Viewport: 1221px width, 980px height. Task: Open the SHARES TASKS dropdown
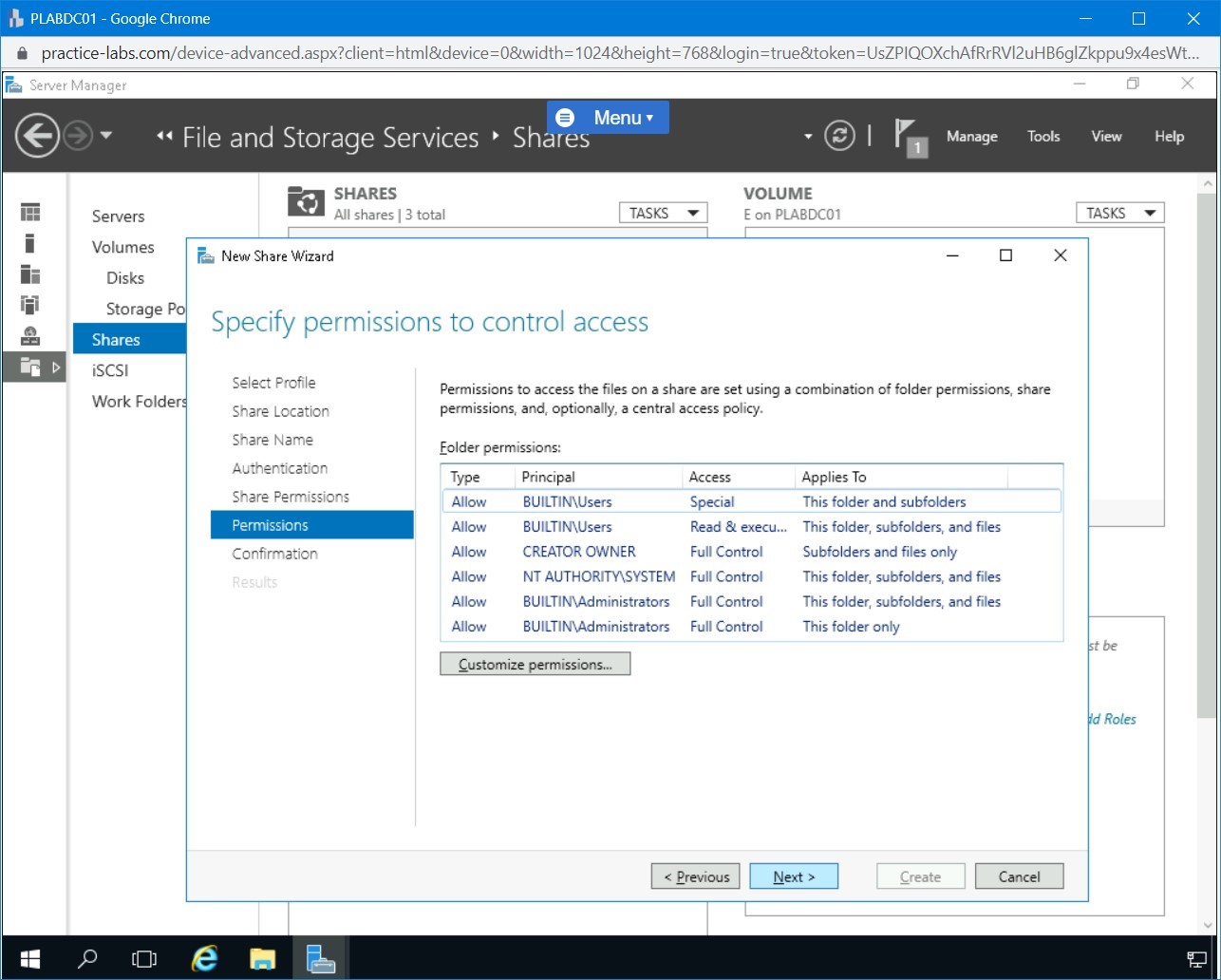[x=663, y=214]
